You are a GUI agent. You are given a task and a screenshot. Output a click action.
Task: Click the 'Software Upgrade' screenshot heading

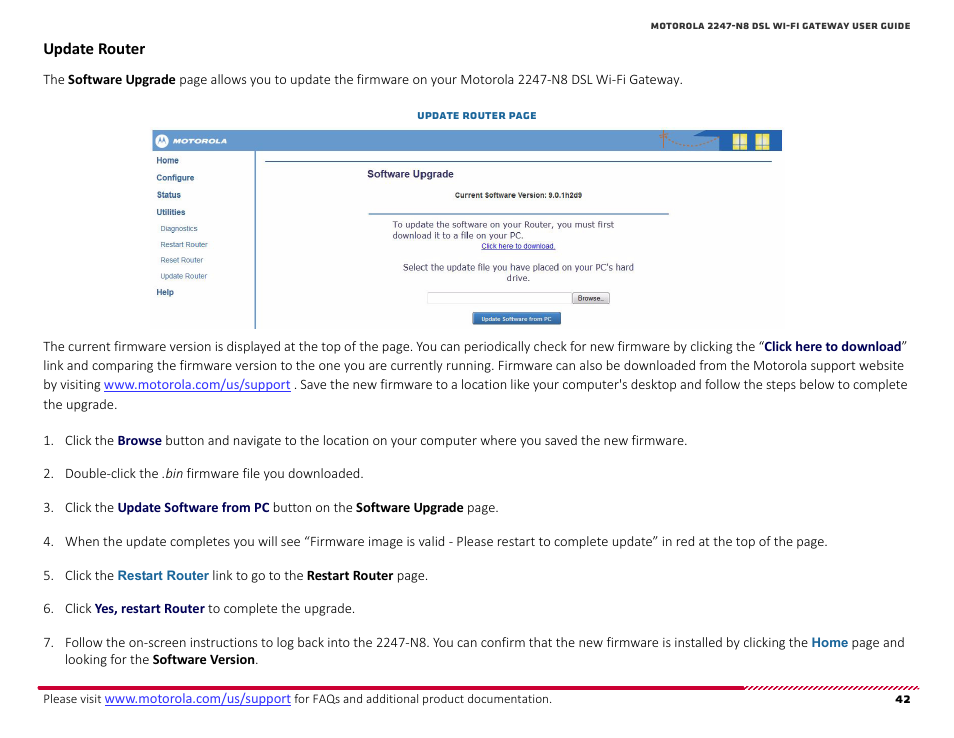click(410, 174)
